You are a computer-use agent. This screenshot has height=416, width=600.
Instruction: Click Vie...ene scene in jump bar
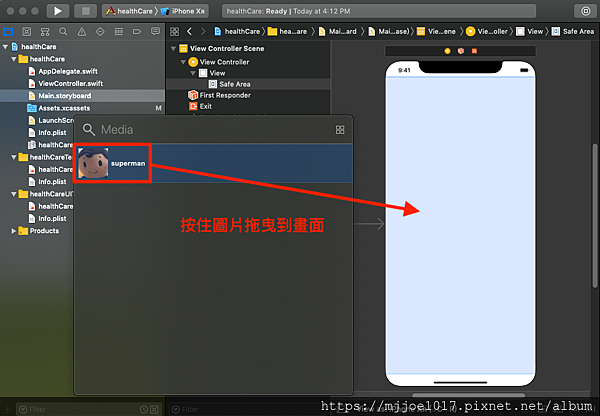point(436,31)
